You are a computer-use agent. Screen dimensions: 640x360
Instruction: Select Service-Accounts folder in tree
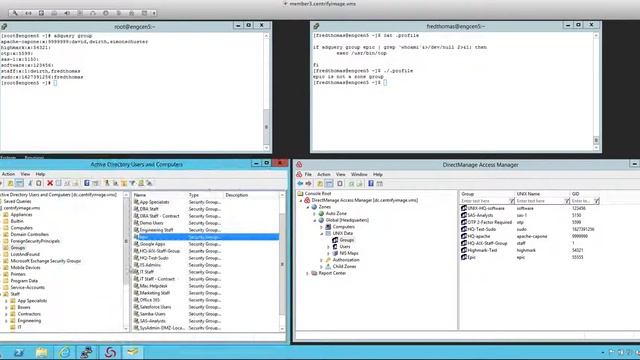point(27,287)
